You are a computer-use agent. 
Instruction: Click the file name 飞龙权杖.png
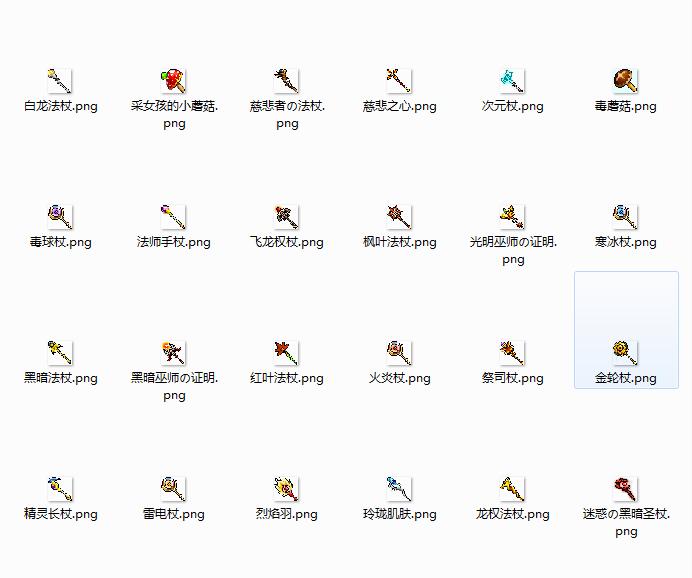coord(286,242)
